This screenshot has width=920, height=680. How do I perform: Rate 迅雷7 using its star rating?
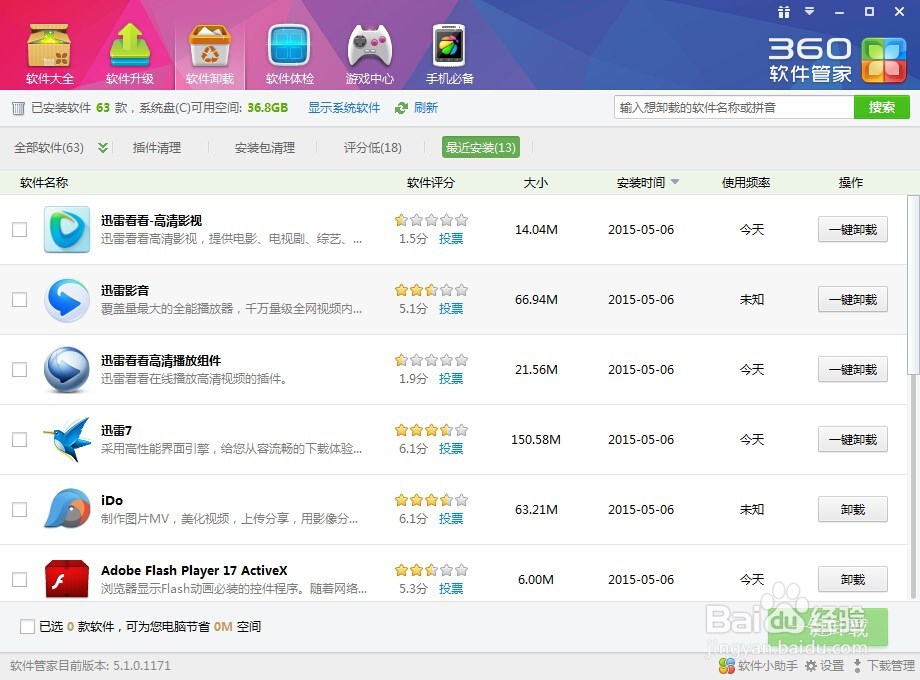pos(431,430)
